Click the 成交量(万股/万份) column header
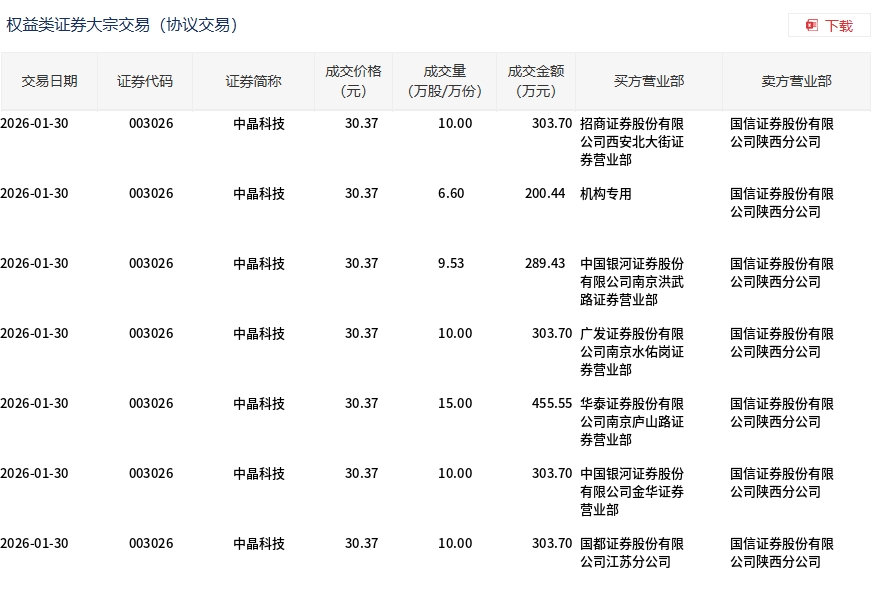 [444, 81]
